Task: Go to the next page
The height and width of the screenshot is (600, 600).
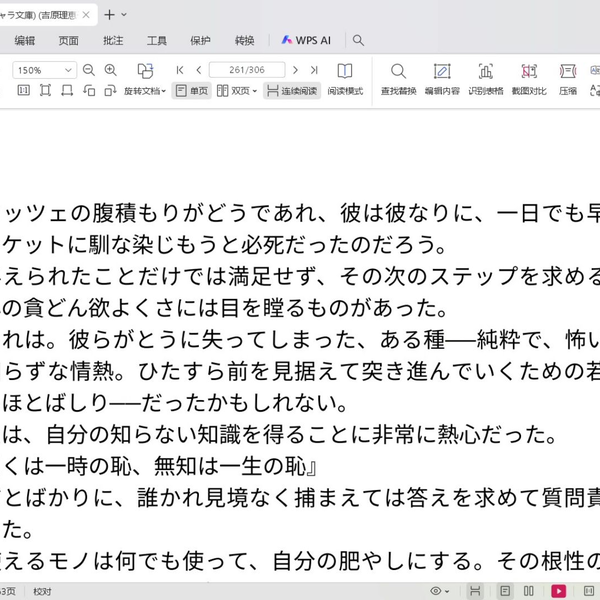Action: tap(295, 70)
